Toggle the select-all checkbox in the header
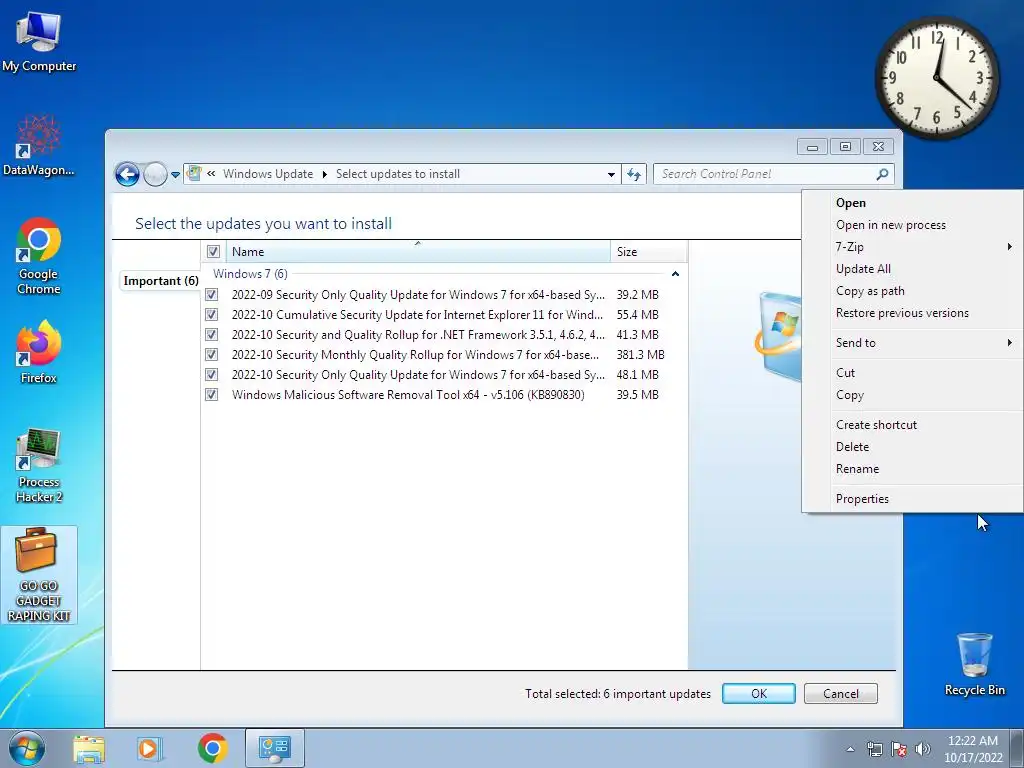 coord(213,251)
